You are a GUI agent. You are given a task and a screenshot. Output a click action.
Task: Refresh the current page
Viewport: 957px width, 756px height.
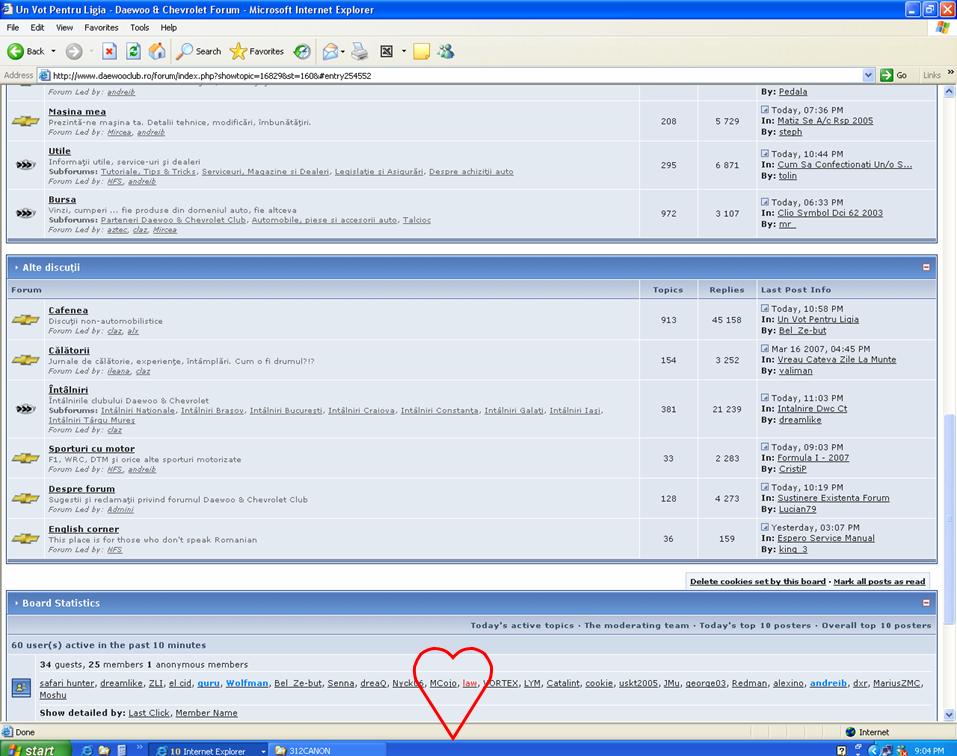pyautogui.click(x=133, y=51)
